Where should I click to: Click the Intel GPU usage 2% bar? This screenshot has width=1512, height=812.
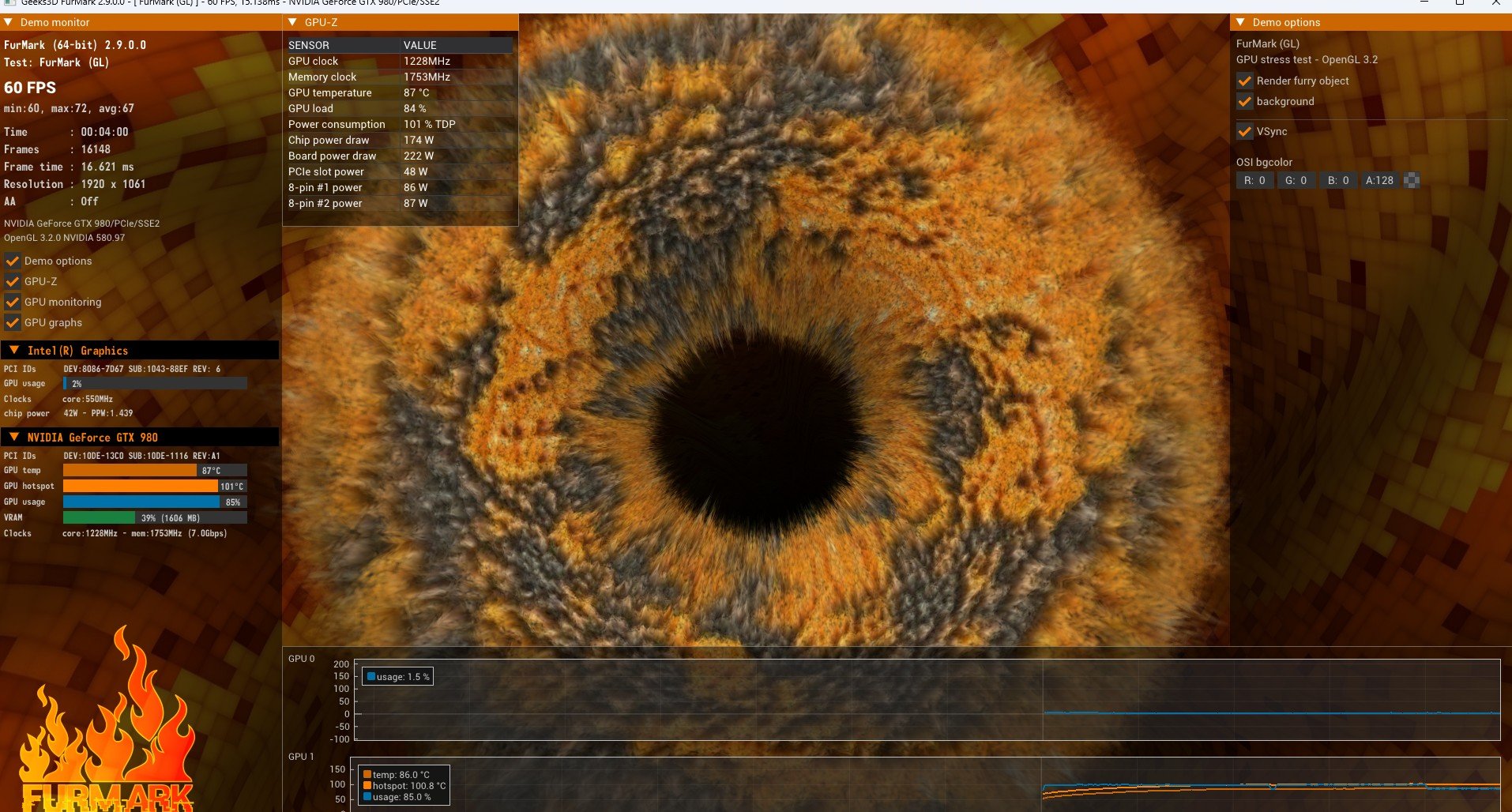(x=155, y=383)
